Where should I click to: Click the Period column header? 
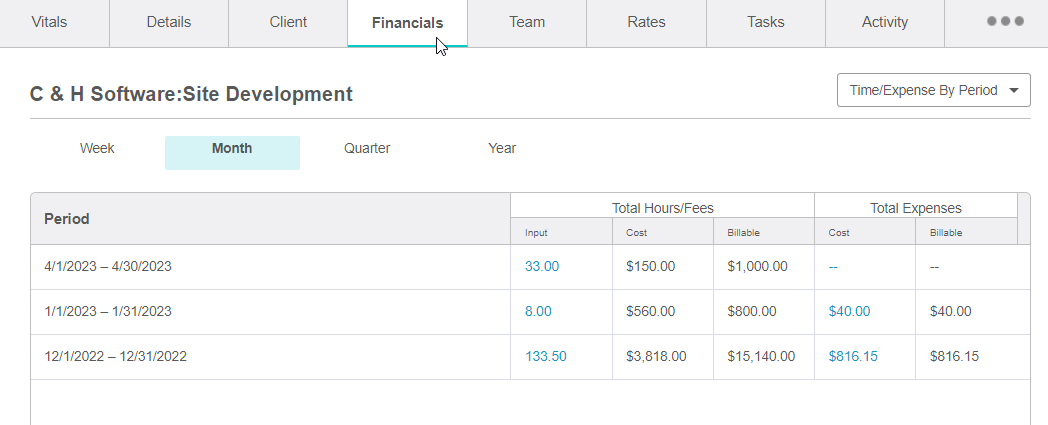tap(67, 219)
